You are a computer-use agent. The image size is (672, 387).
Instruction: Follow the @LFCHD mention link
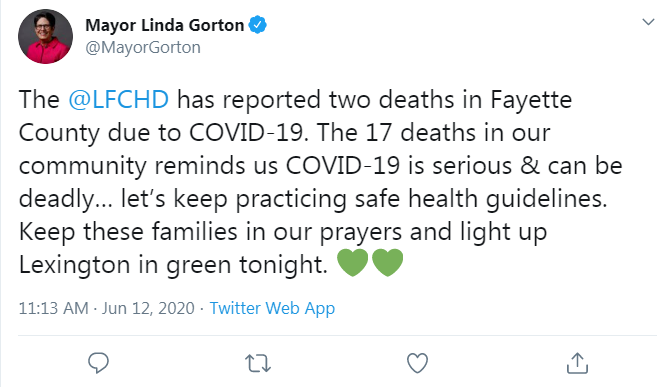119,99
